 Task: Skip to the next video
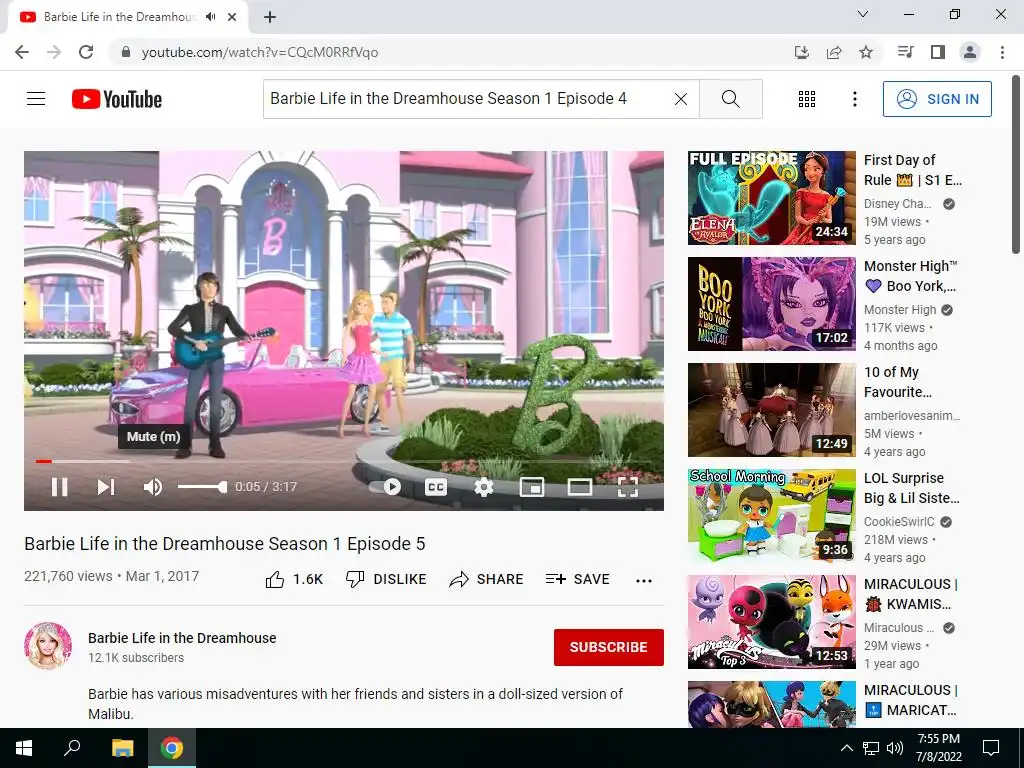[106, 487]
